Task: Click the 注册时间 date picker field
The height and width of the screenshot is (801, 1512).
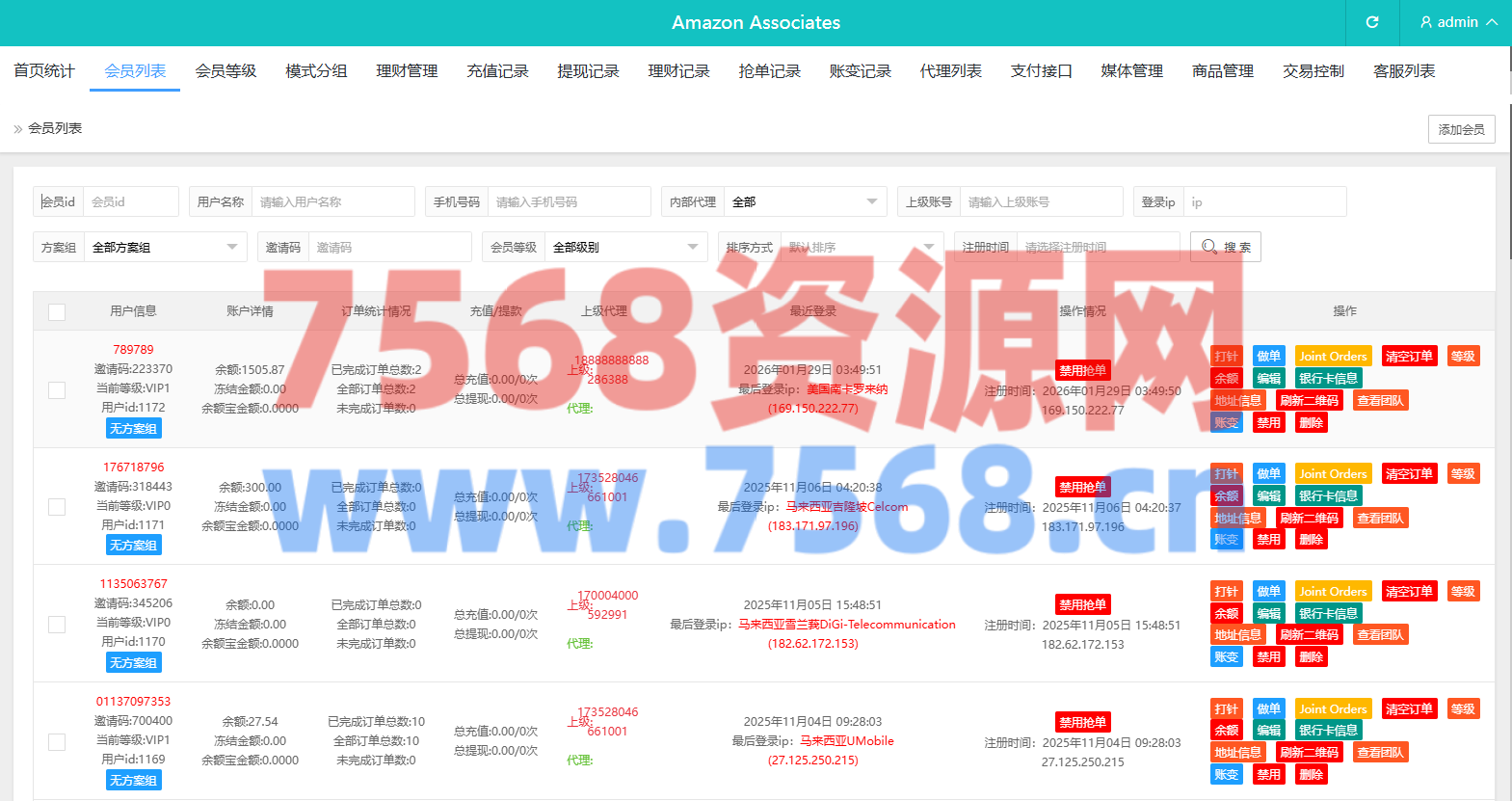Action: [1098, 247]
